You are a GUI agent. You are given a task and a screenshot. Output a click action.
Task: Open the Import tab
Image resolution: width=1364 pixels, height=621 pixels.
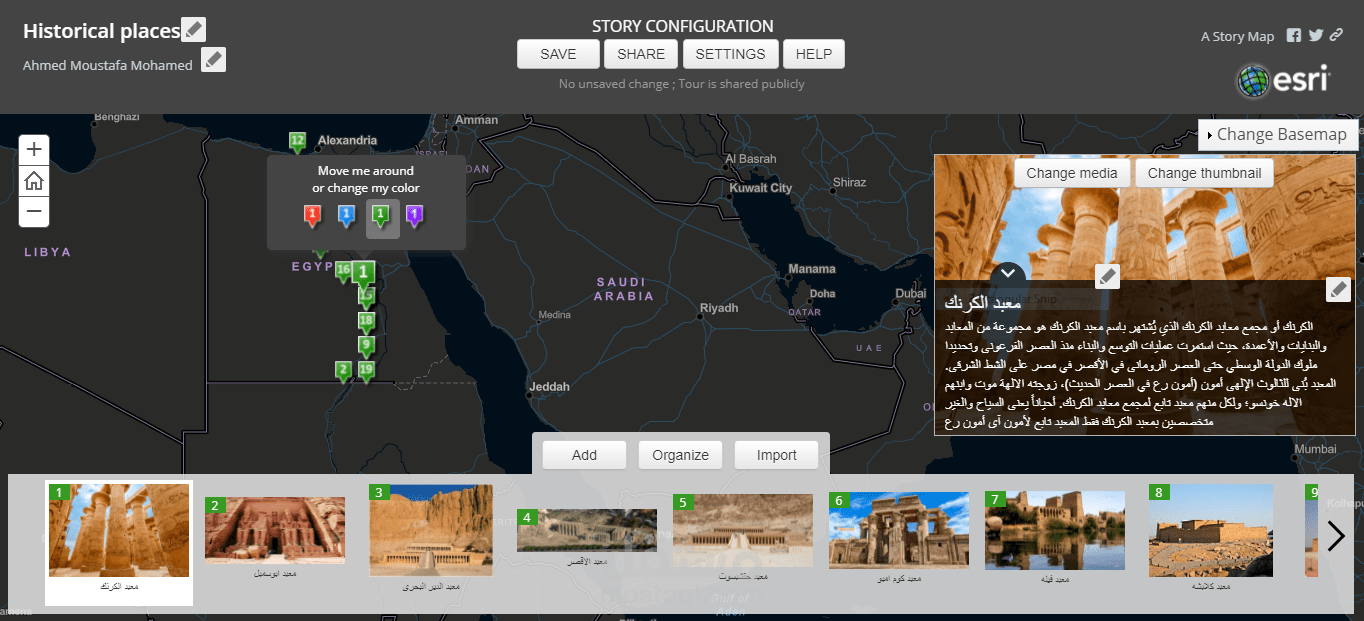click(776, 455)
